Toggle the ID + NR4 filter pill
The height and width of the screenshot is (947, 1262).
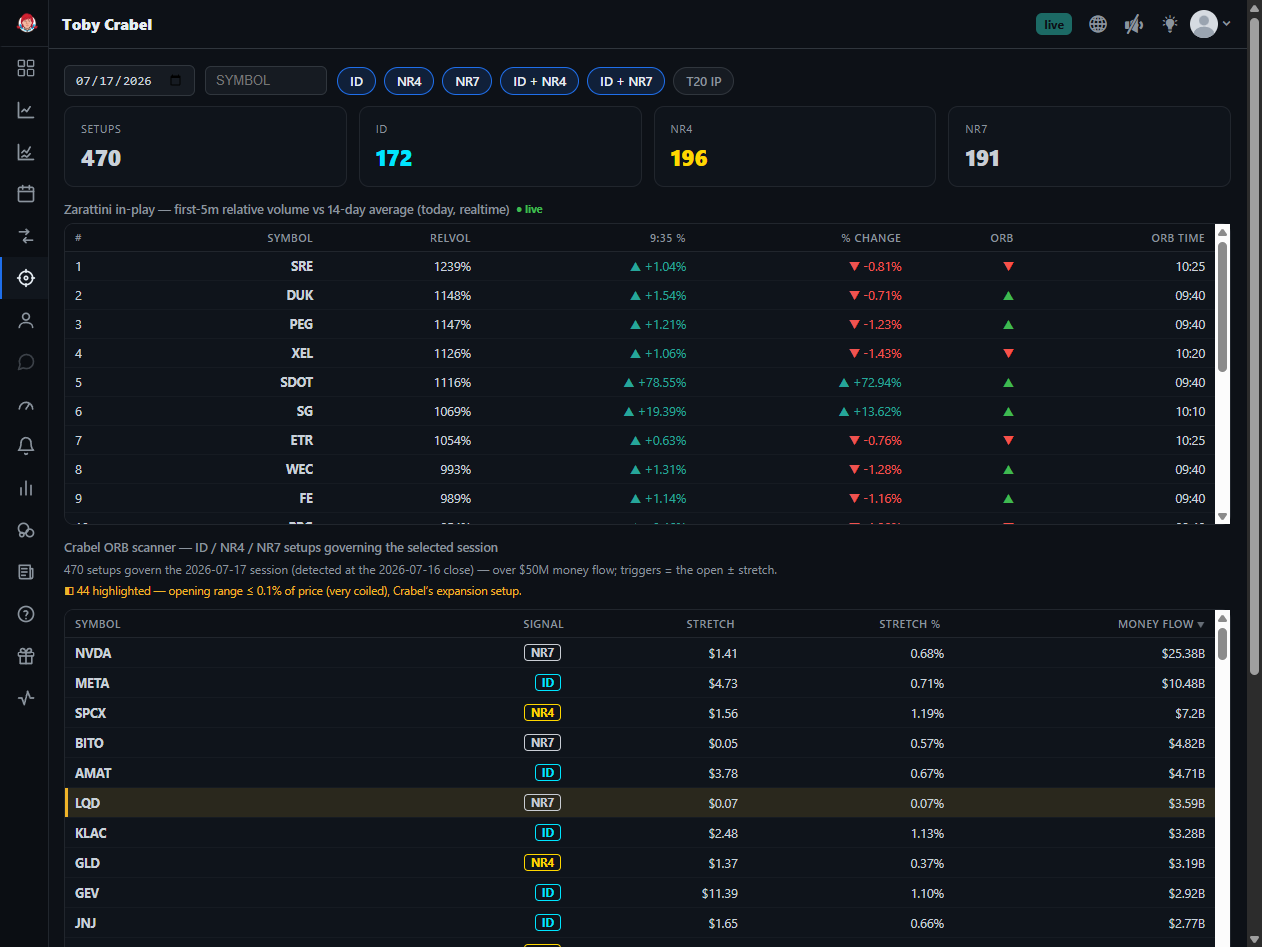point(540,81)
